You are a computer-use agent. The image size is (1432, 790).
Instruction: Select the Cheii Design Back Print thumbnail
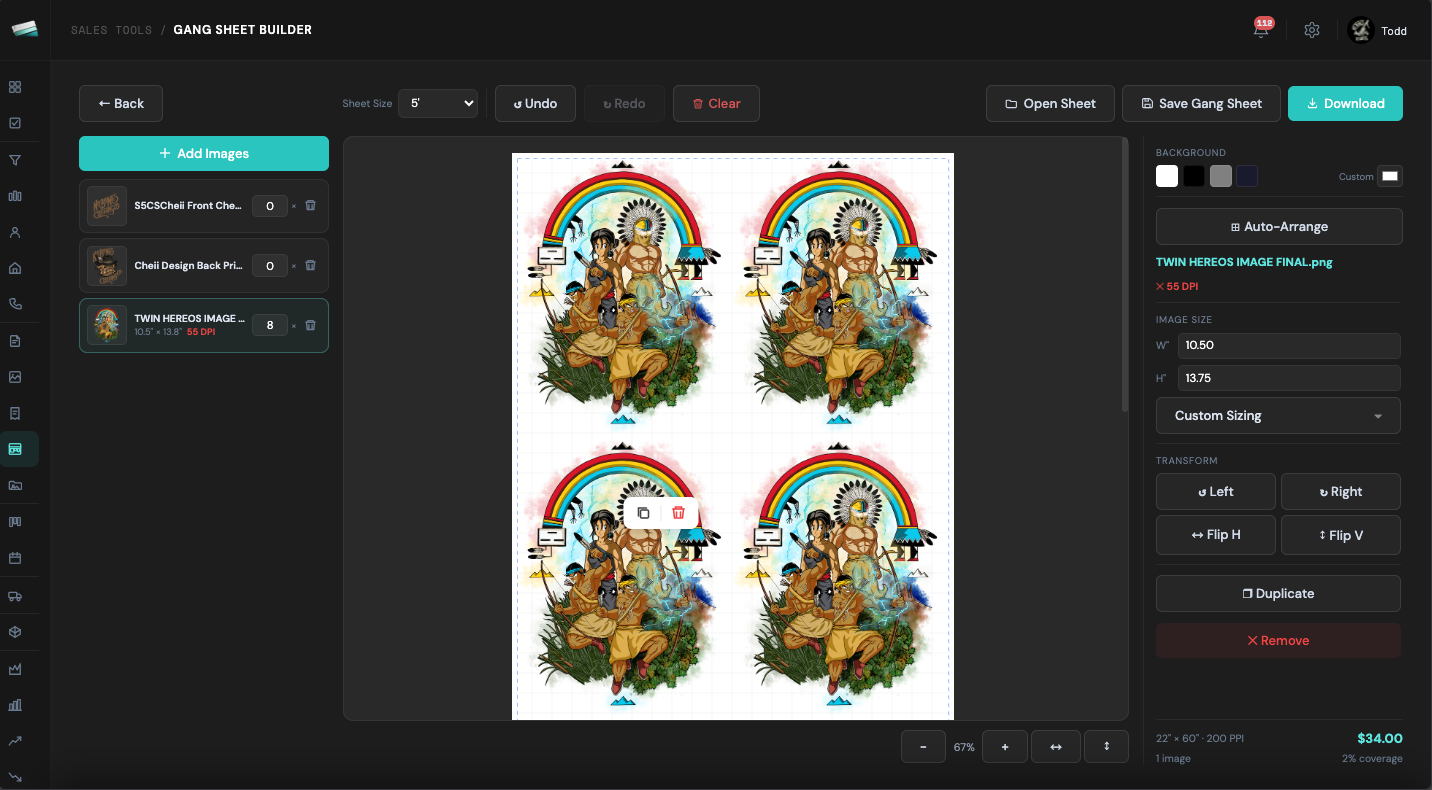point(107,265)
